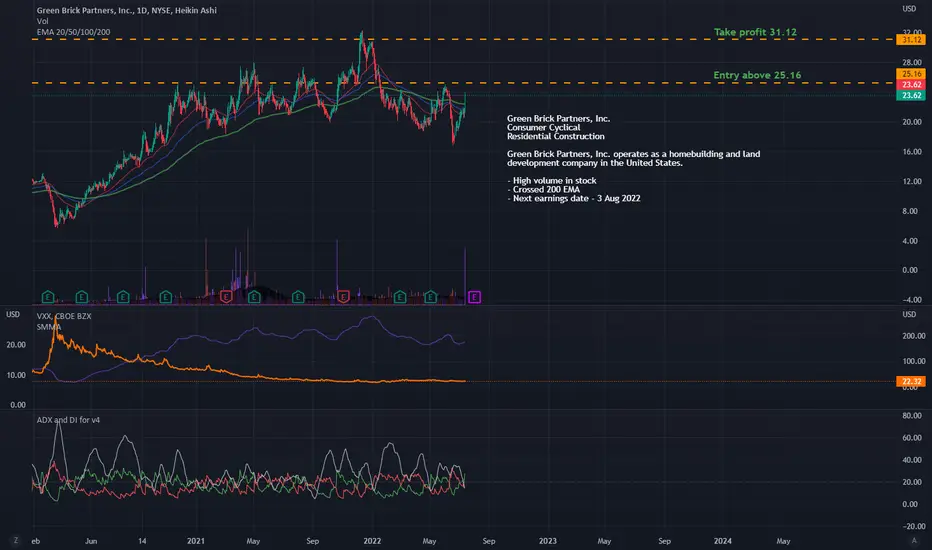The height and width of the screenshot is (550, 932).
Task: Click the 2022 label on time axis
Action: click(372, 540)
